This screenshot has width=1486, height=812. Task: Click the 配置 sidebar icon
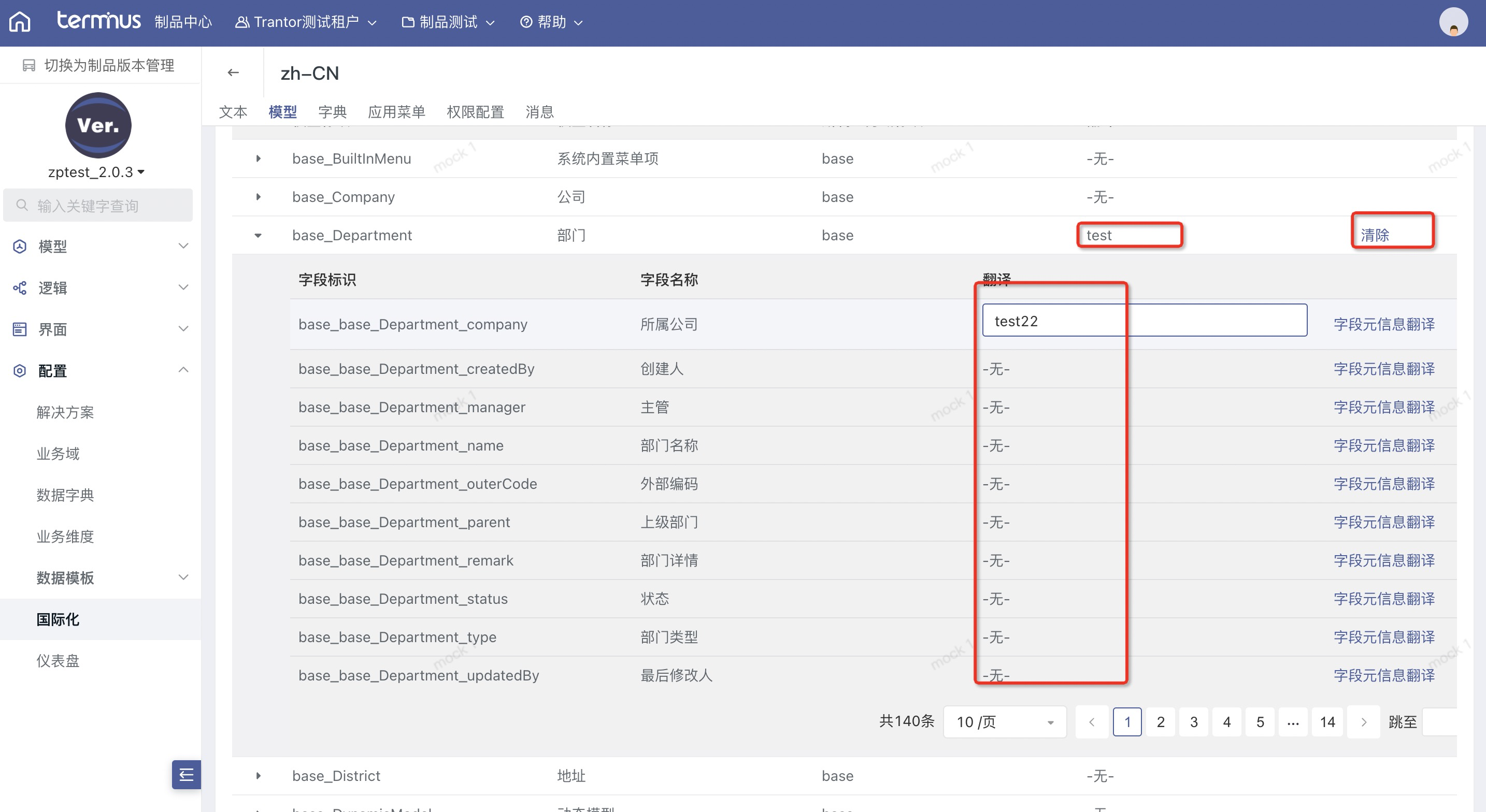click(20, 371)
